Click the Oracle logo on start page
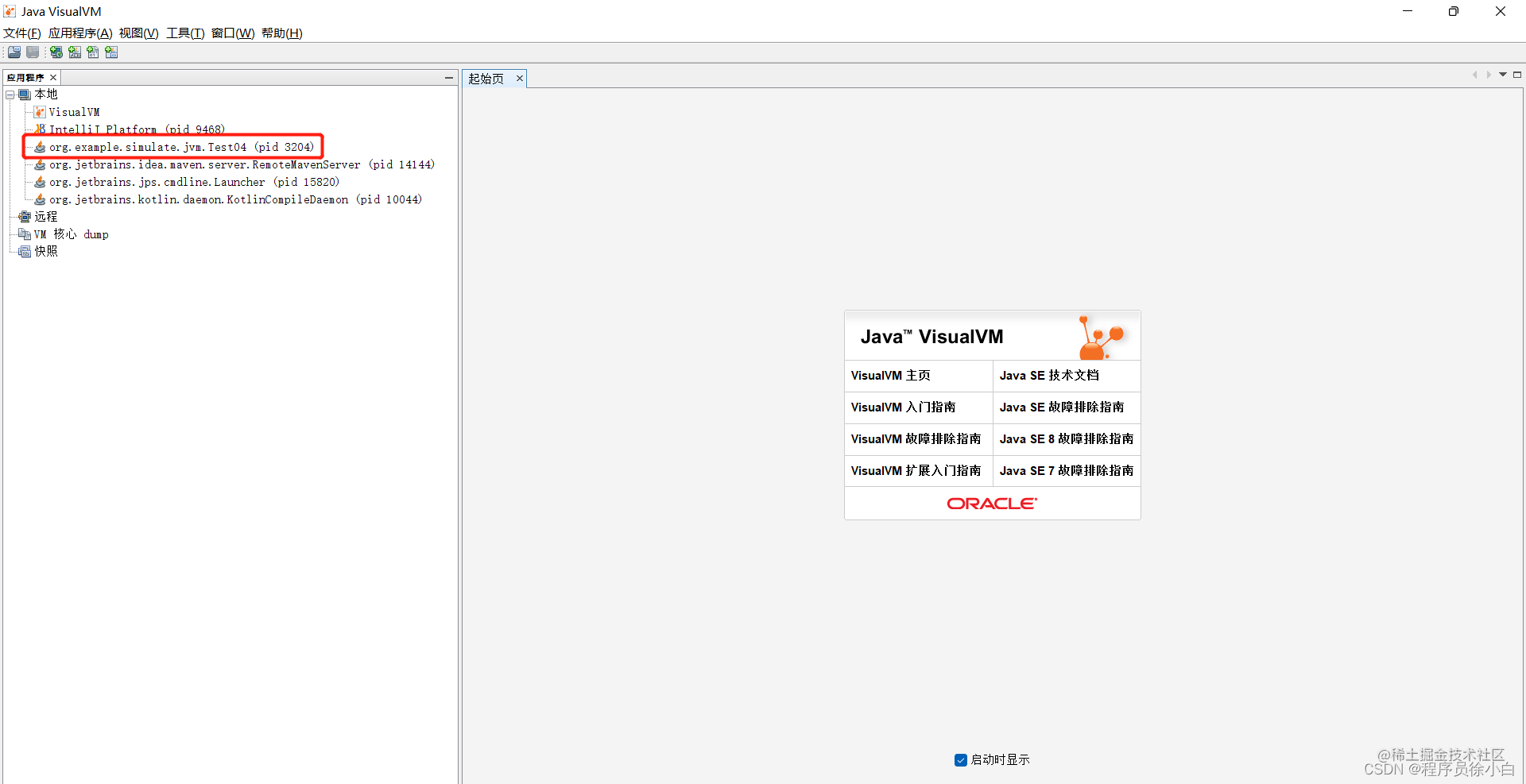Image resolution: width=1526 pixels, height=784 pixels. [992, 504]
